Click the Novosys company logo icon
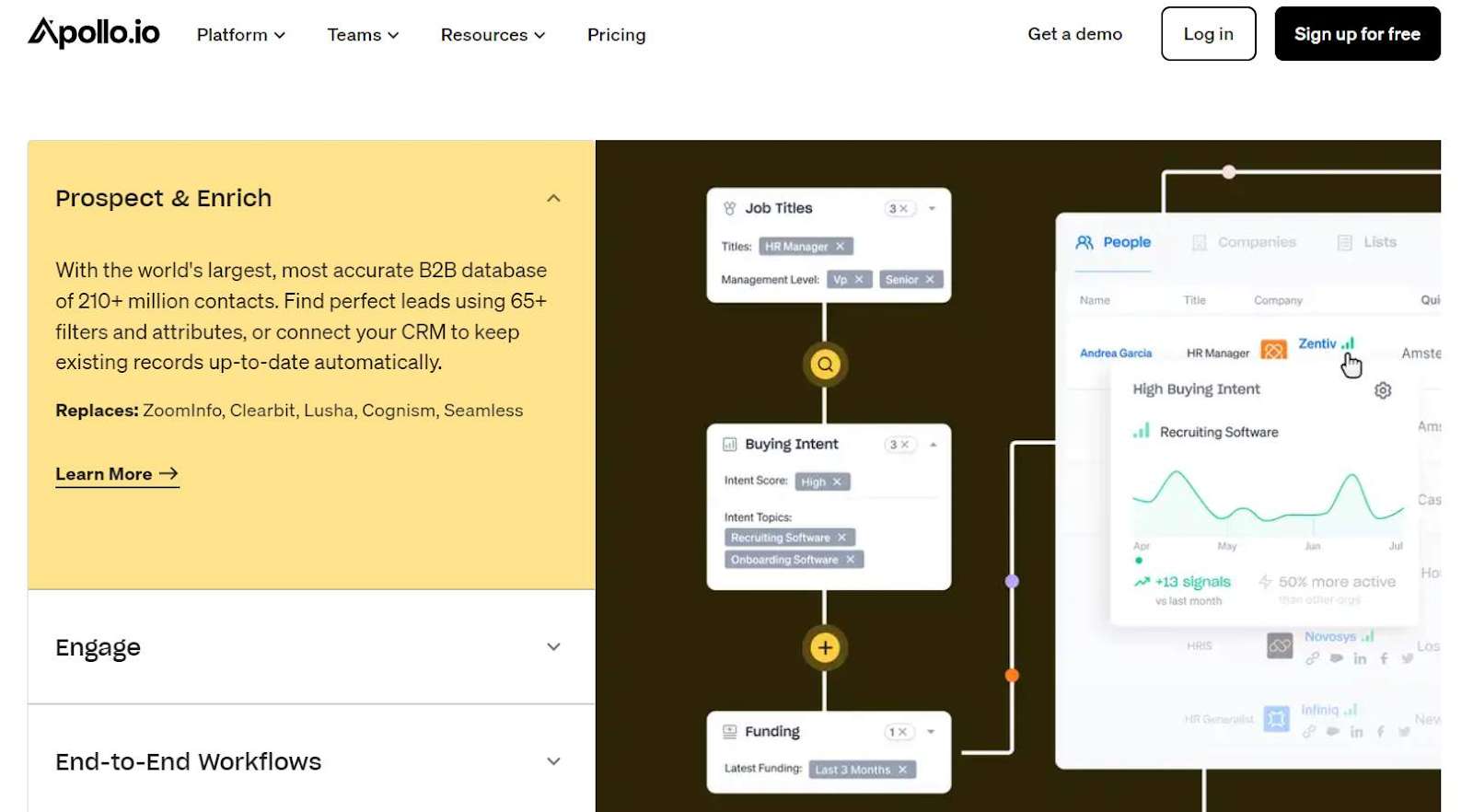Image resolution: width=1473 pixels, height=812 pixels. 1280,646
